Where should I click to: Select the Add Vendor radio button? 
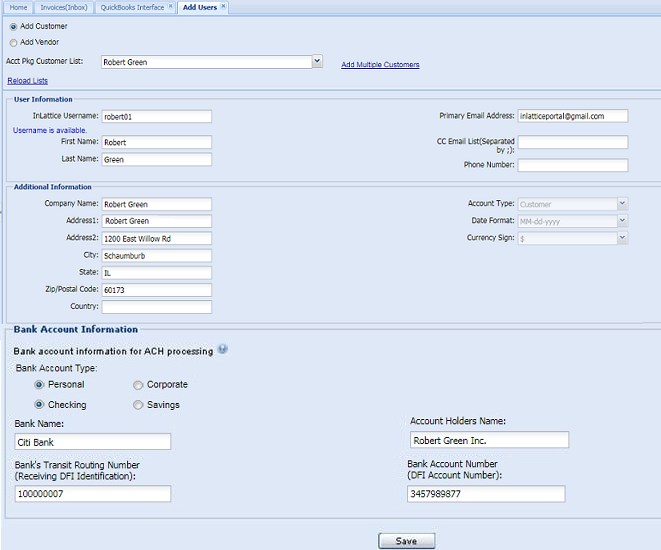13,42
